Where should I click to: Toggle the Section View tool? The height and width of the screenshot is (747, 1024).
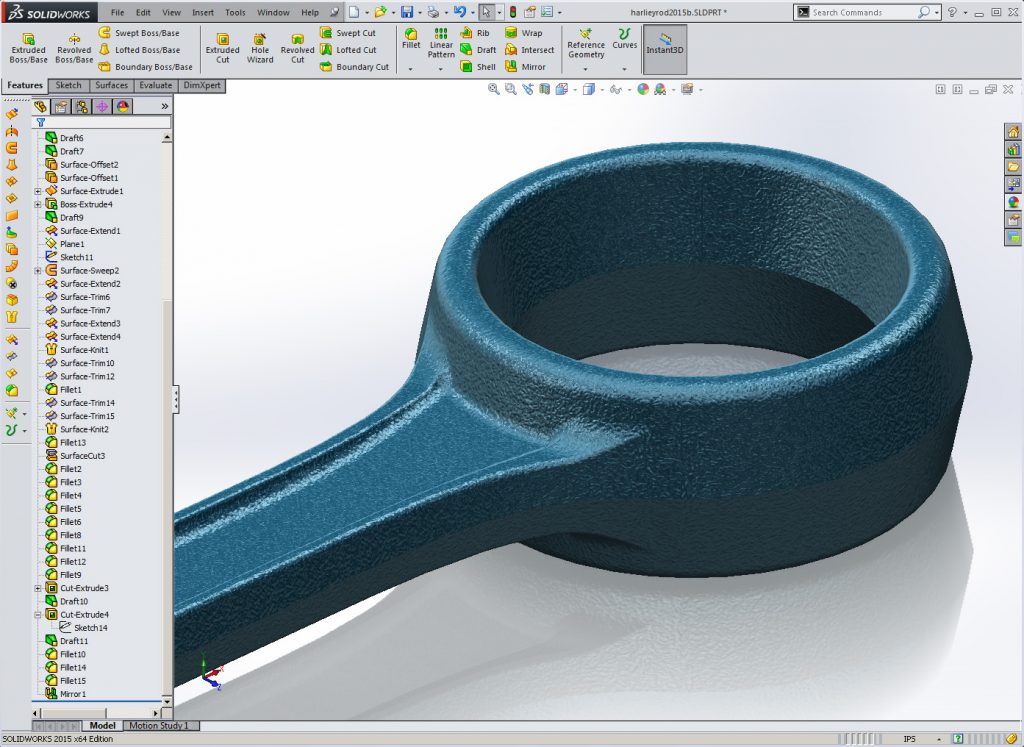tap(546, 90)
